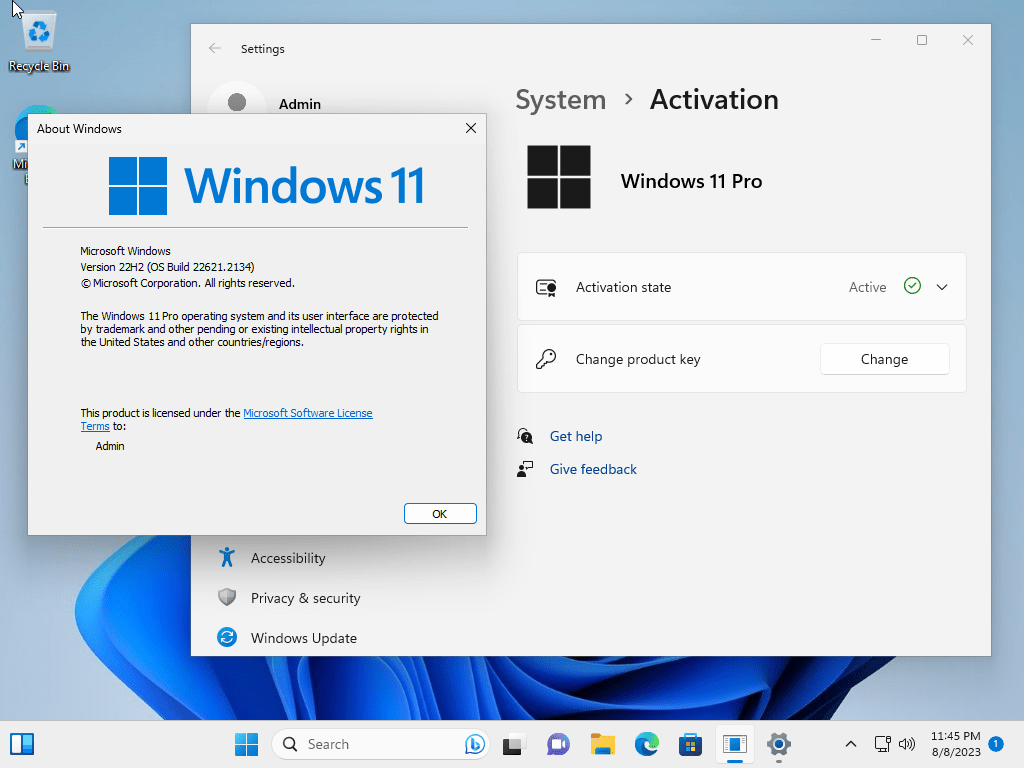Click the Admin licensee name in About dialog
This screenshot has width=1024, height=768.
point(110,446)
